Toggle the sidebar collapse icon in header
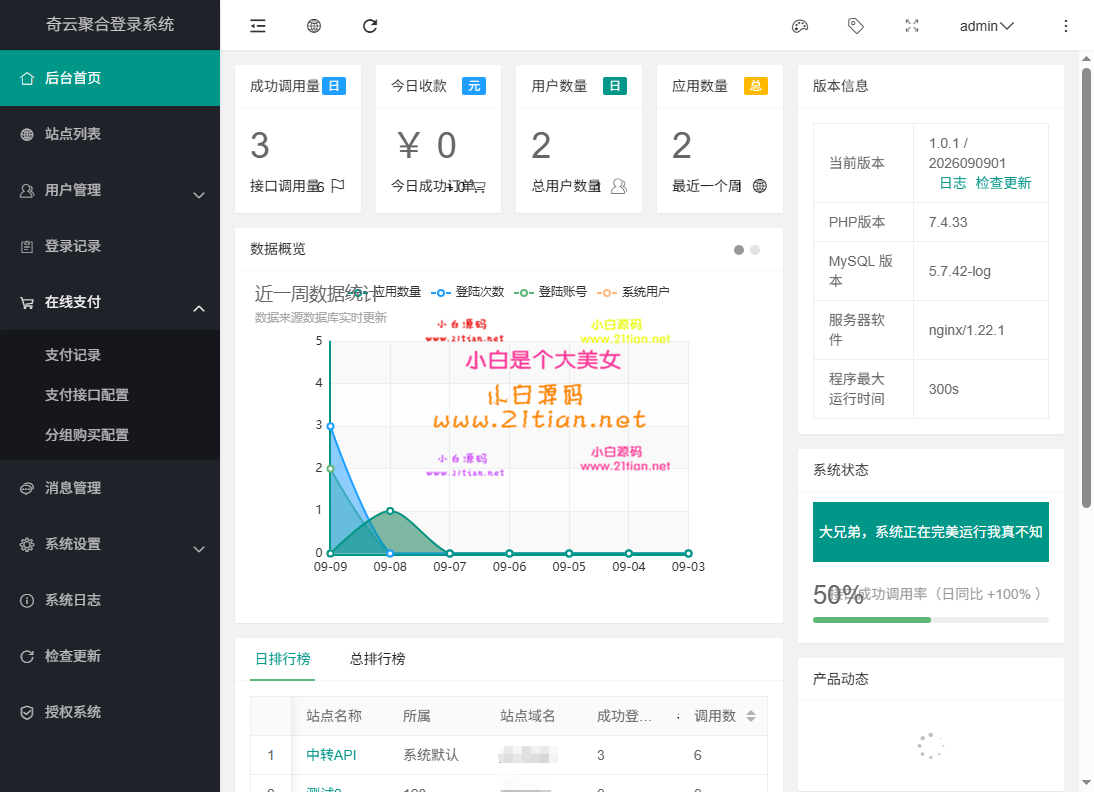 [x=257, y=27]
